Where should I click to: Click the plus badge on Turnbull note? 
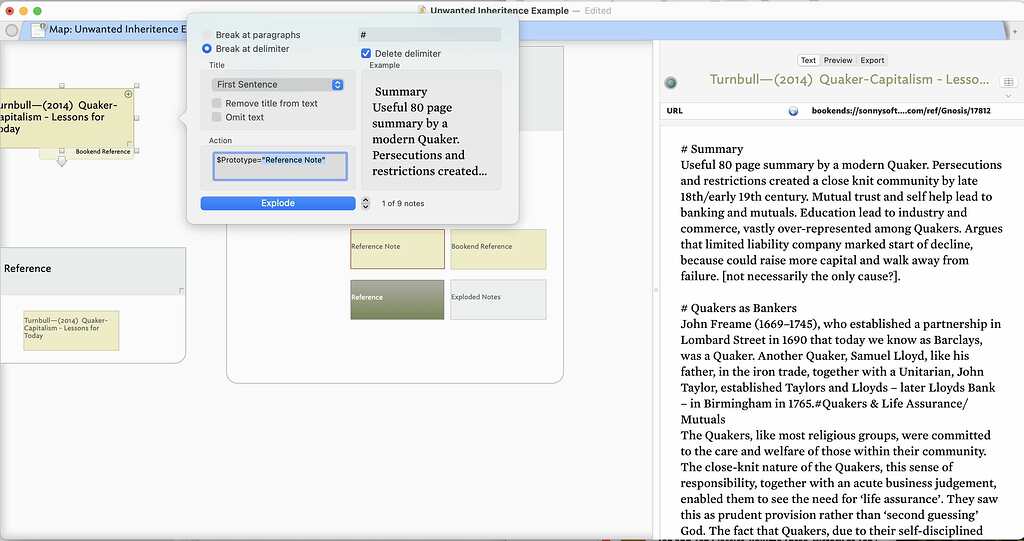click(128, 94)
